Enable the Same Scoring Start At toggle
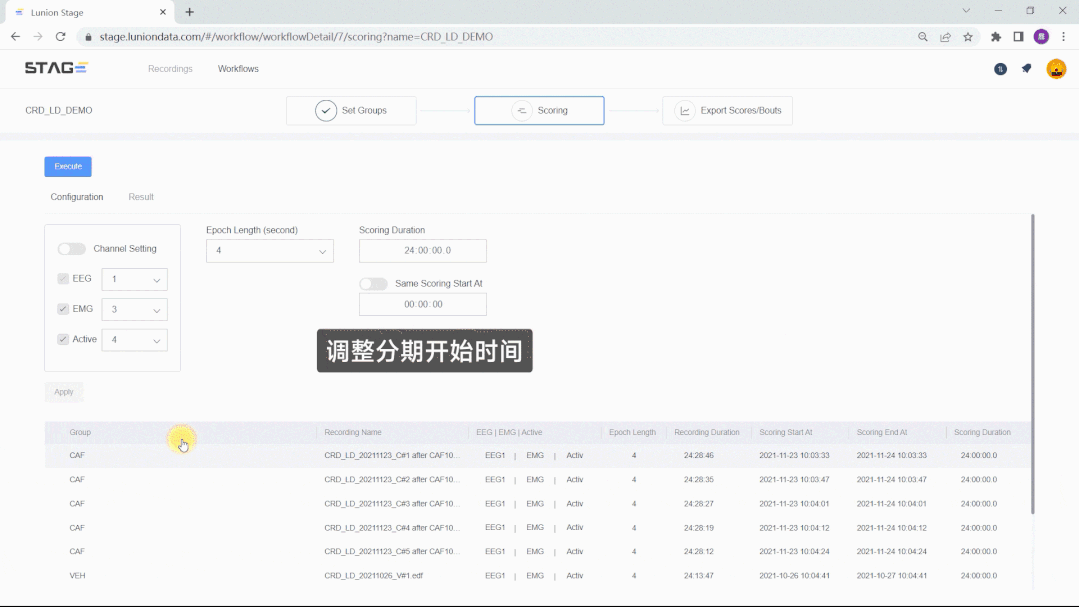 pyautogui.click(x=373, y=283)
